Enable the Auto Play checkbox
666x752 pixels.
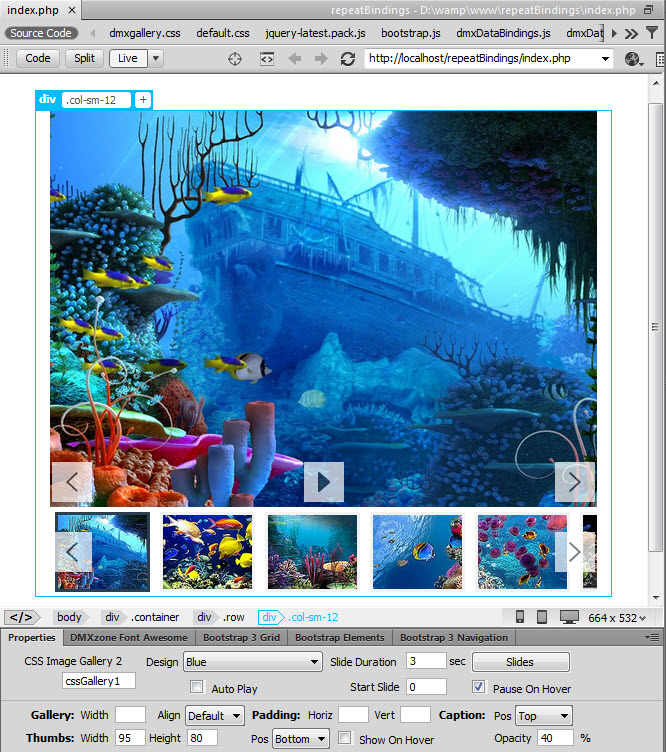point(196,687)
